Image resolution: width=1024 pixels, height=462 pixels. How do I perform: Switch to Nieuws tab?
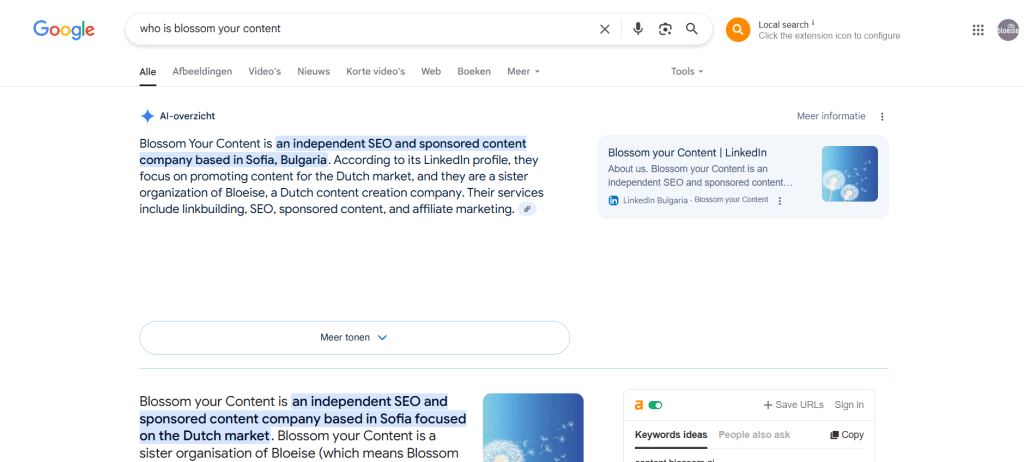(313, 71)
